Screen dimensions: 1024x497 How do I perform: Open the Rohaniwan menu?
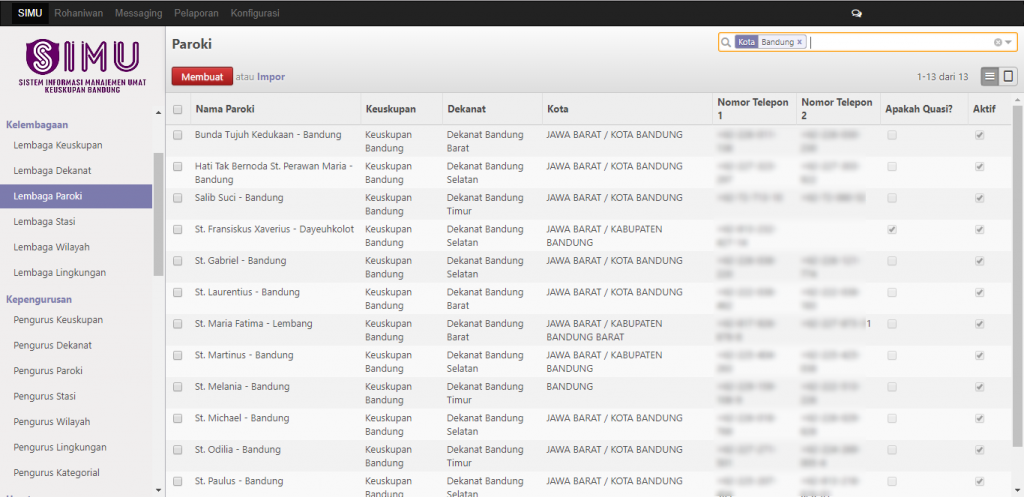(x=79, y=14)
